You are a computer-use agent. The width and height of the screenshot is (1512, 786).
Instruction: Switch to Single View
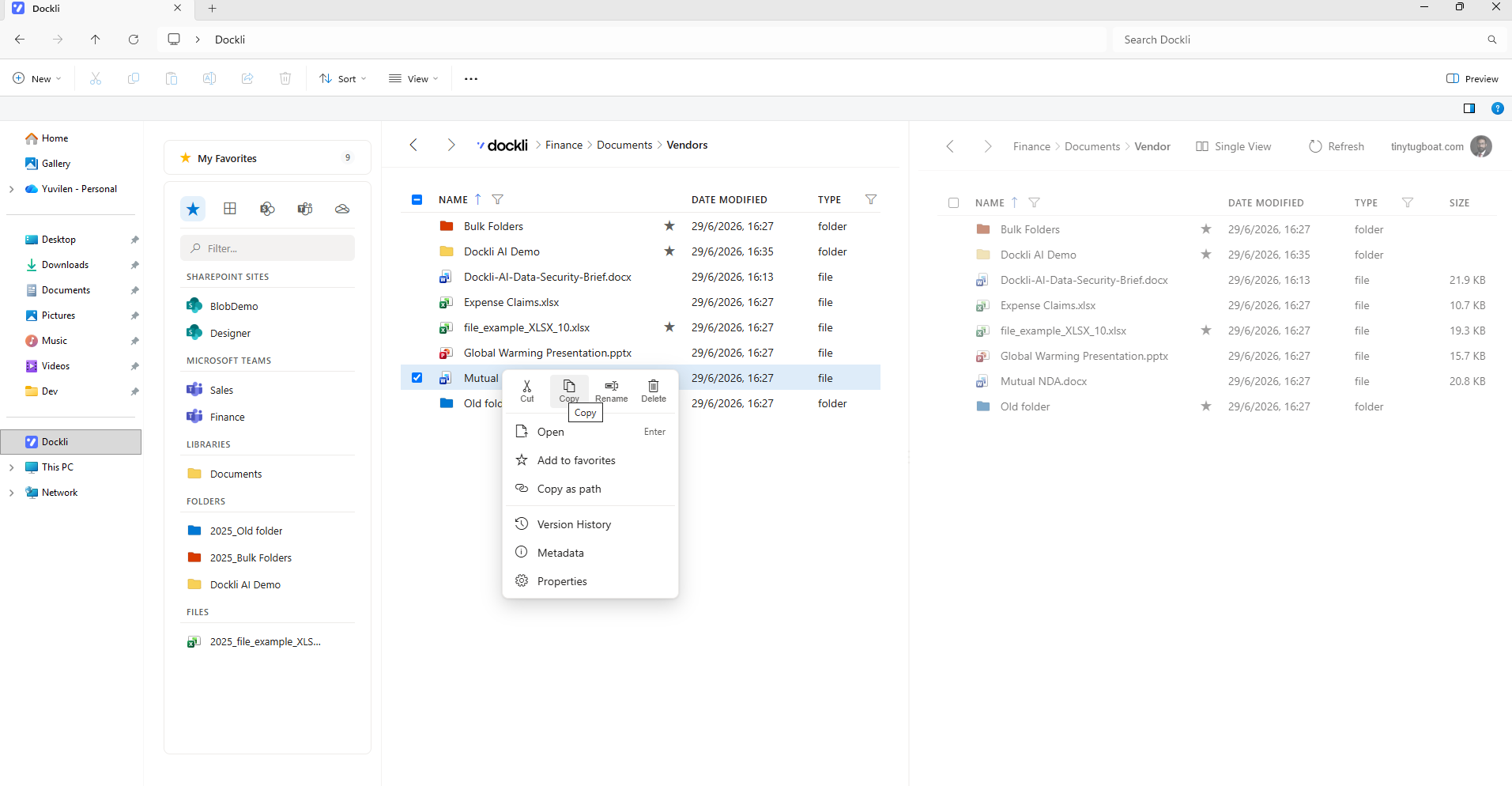[x=1234, y=146]
